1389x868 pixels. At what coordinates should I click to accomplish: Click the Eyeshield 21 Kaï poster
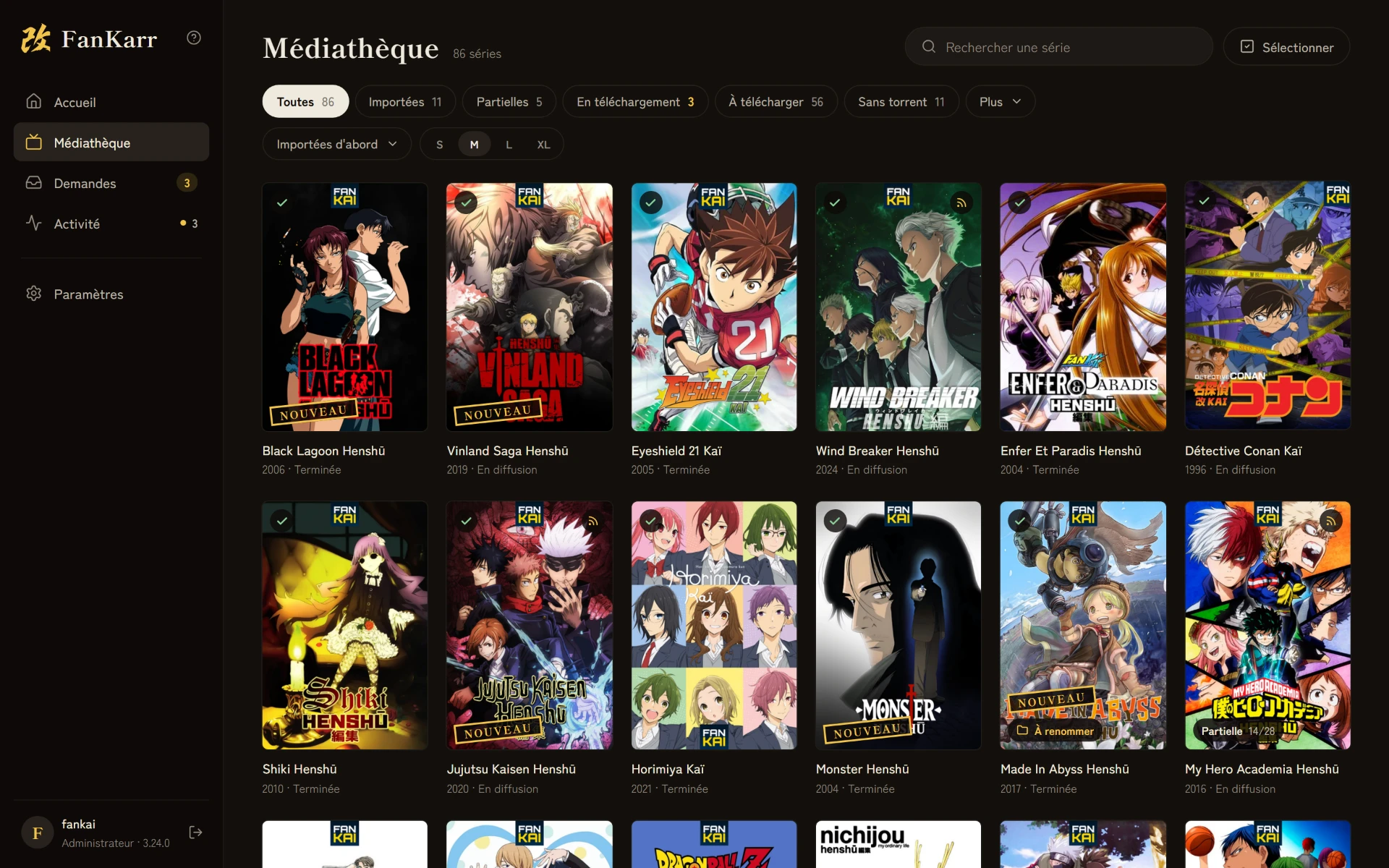click(714, 307)
